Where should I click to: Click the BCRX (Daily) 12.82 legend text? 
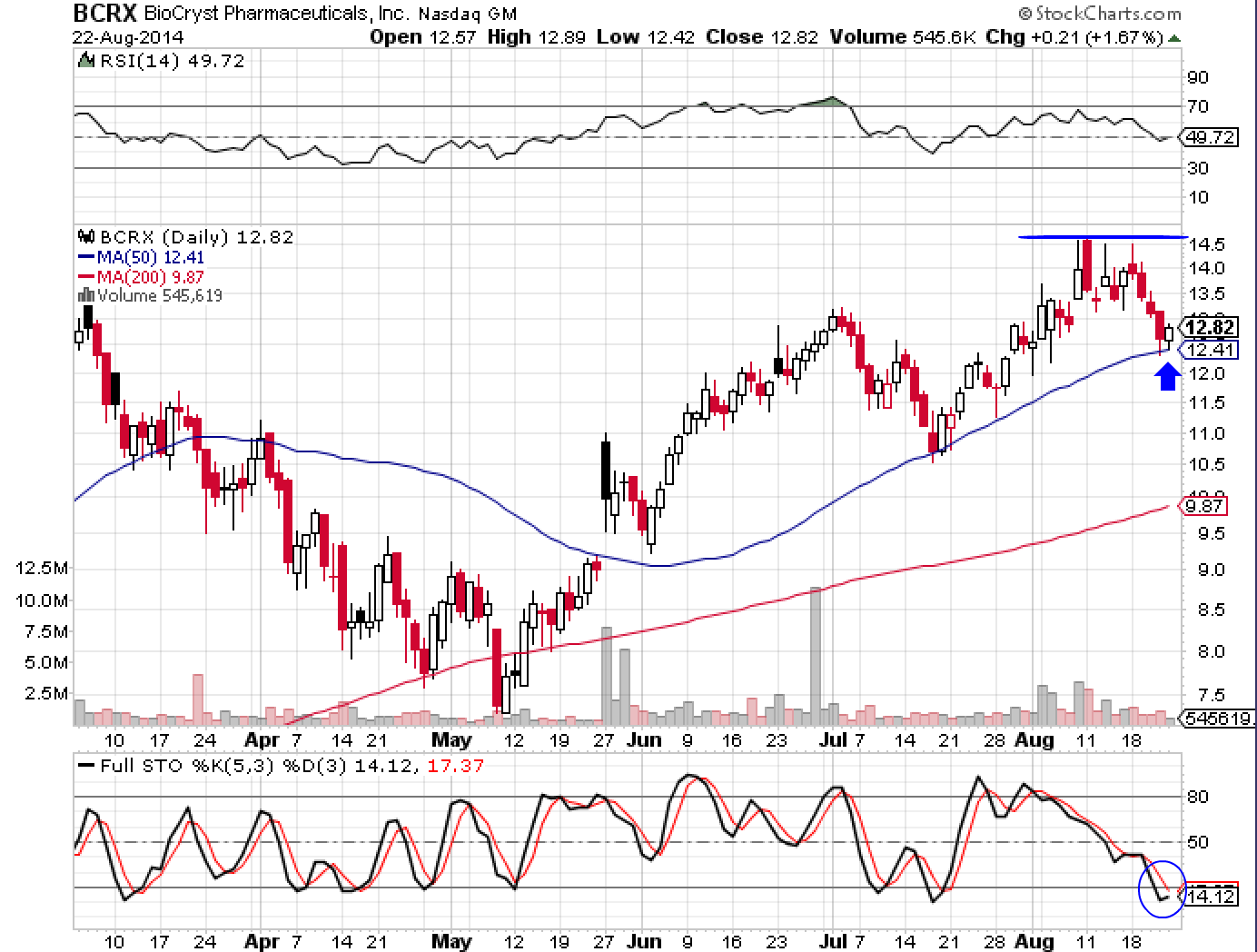coord(195,237)
